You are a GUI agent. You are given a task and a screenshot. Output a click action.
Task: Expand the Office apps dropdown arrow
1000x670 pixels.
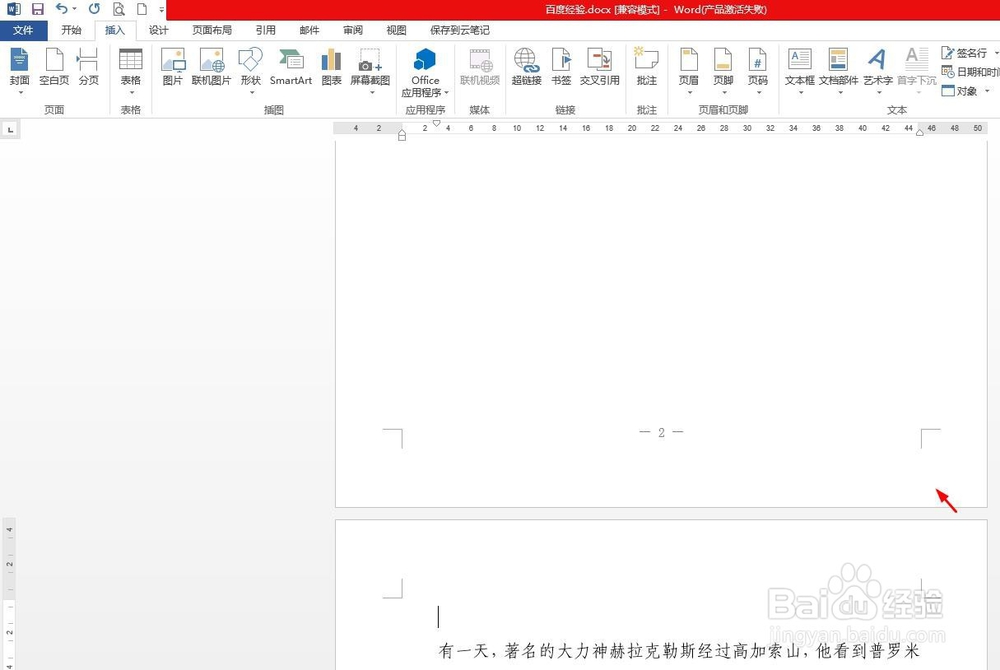pos(447,93)
